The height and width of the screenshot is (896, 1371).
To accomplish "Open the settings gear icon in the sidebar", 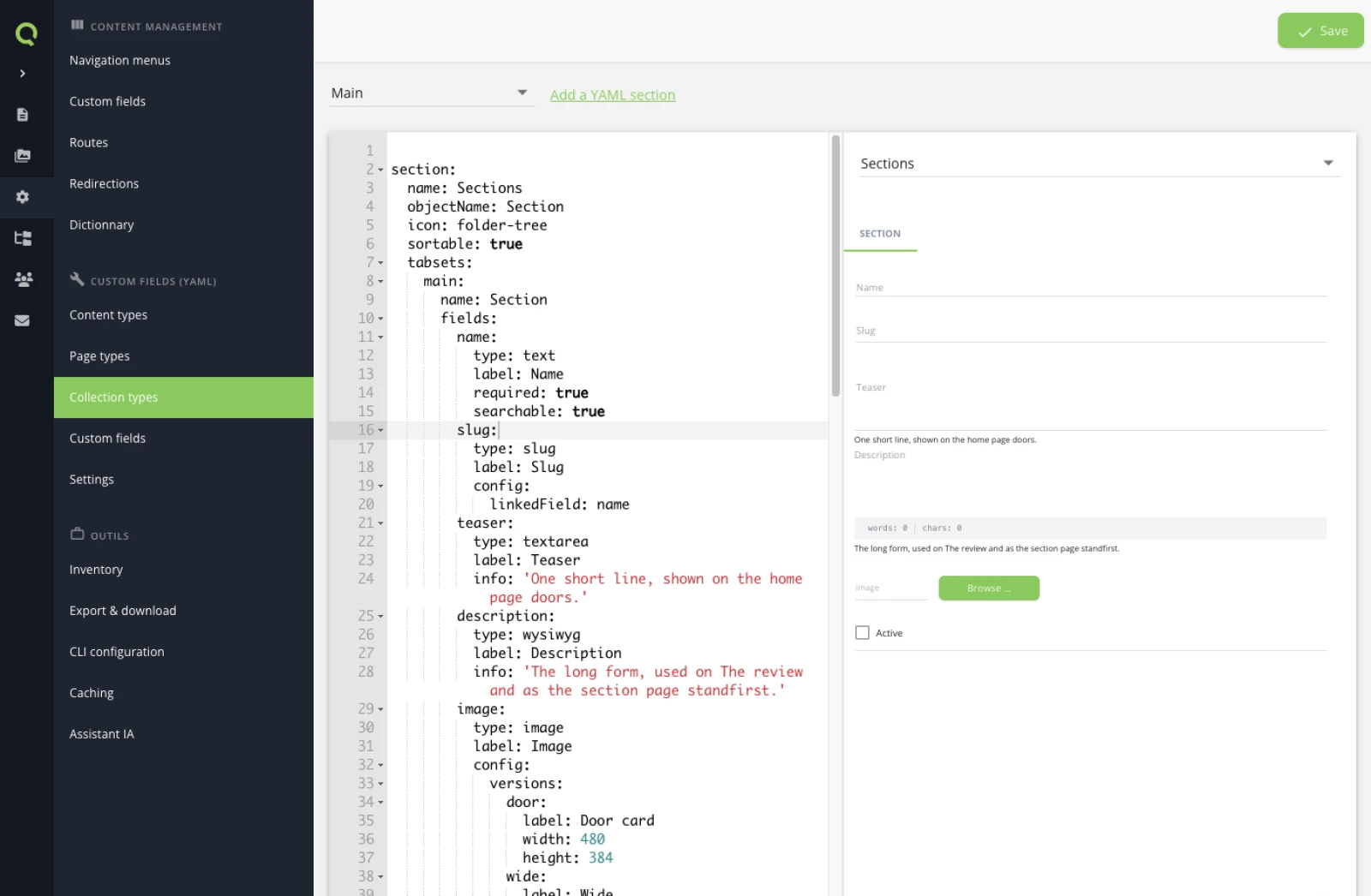I will coord(22,197).
